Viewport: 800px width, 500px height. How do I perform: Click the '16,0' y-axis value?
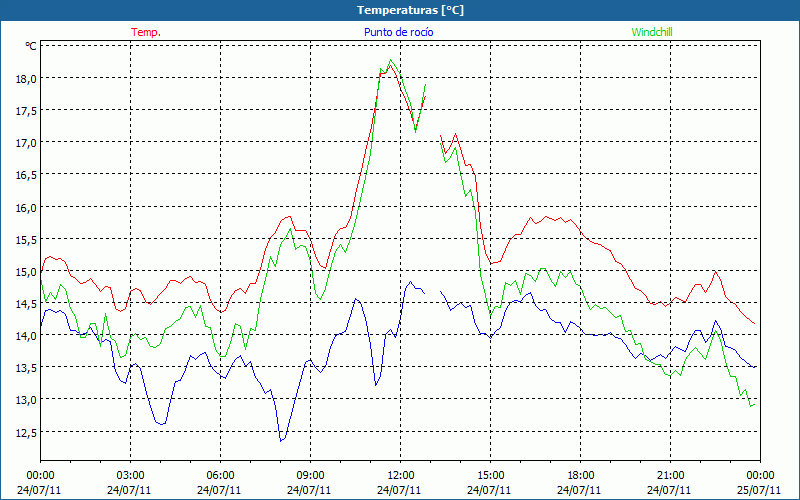[27, 207]
